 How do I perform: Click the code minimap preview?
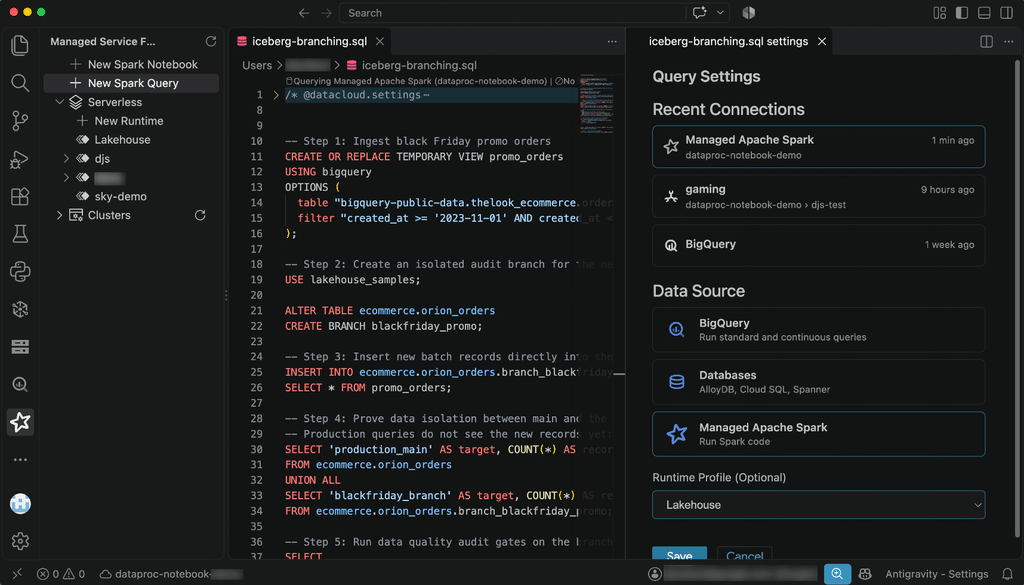pyautogui.click(x=596, y=104)
